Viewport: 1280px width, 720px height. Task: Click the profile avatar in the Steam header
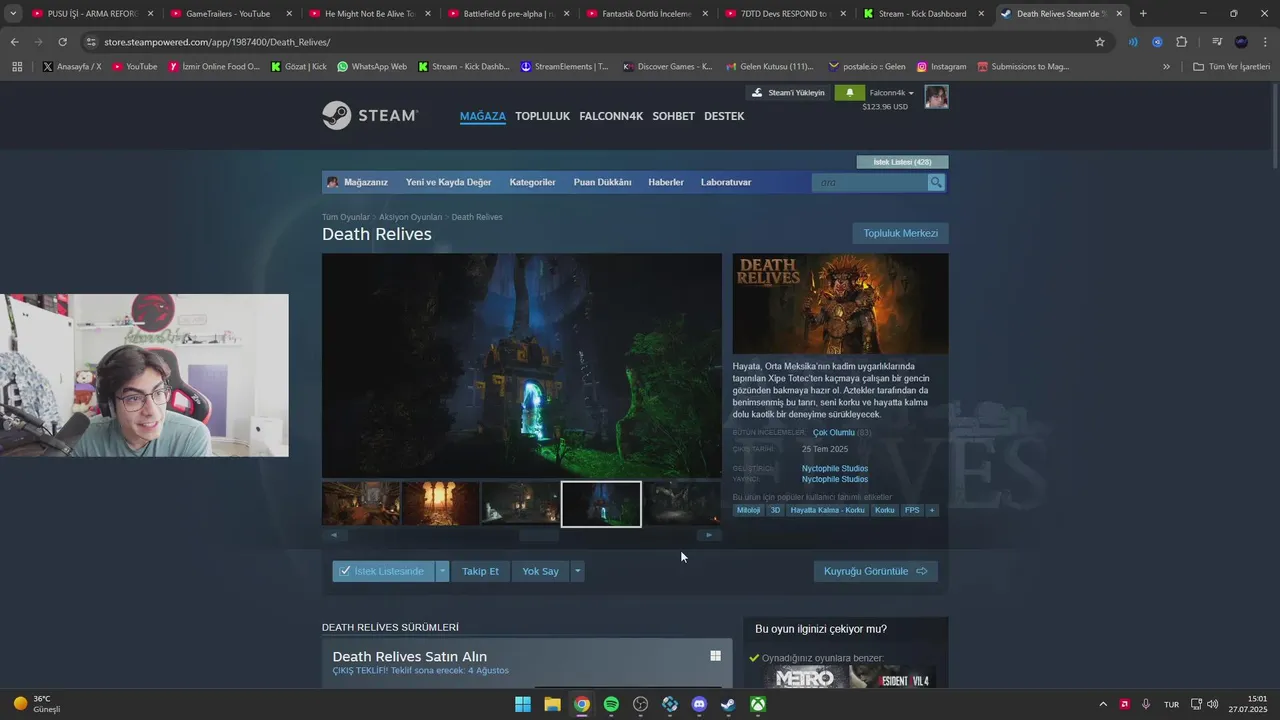pyautogui.click(x=936, y=97)
